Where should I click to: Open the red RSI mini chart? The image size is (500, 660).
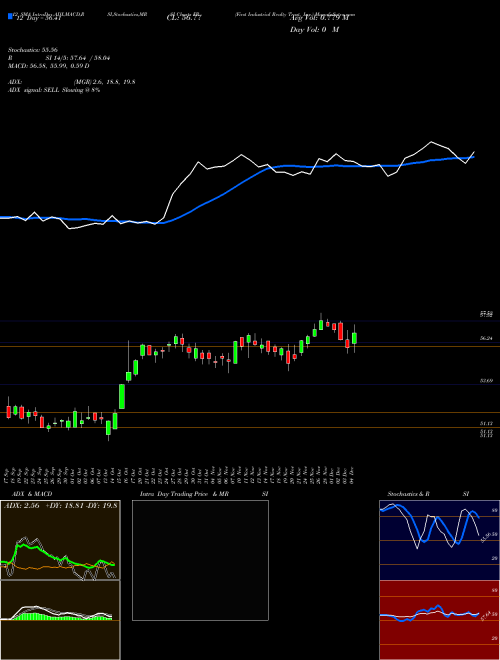point(439,620)
